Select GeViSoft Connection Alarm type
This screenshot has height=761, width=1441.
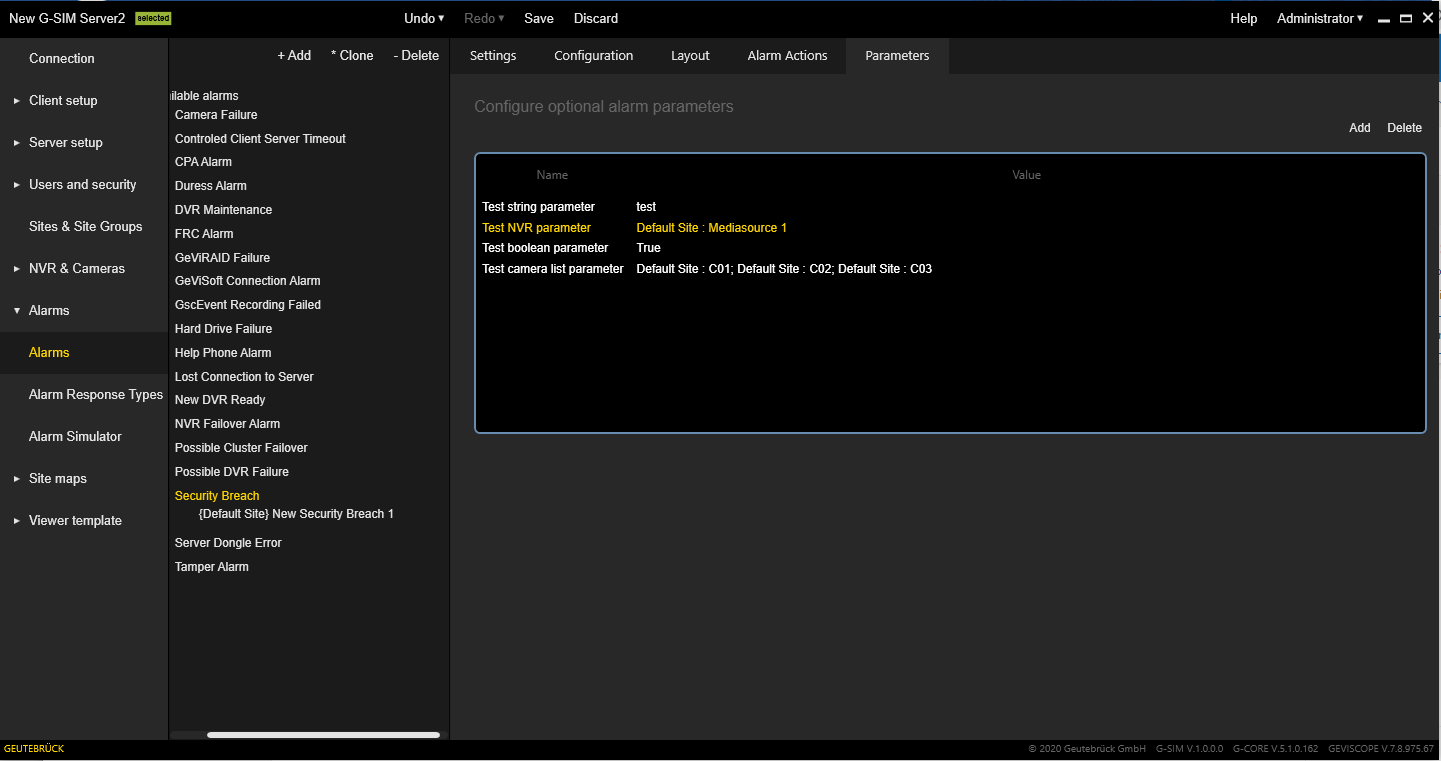[247, 281]
